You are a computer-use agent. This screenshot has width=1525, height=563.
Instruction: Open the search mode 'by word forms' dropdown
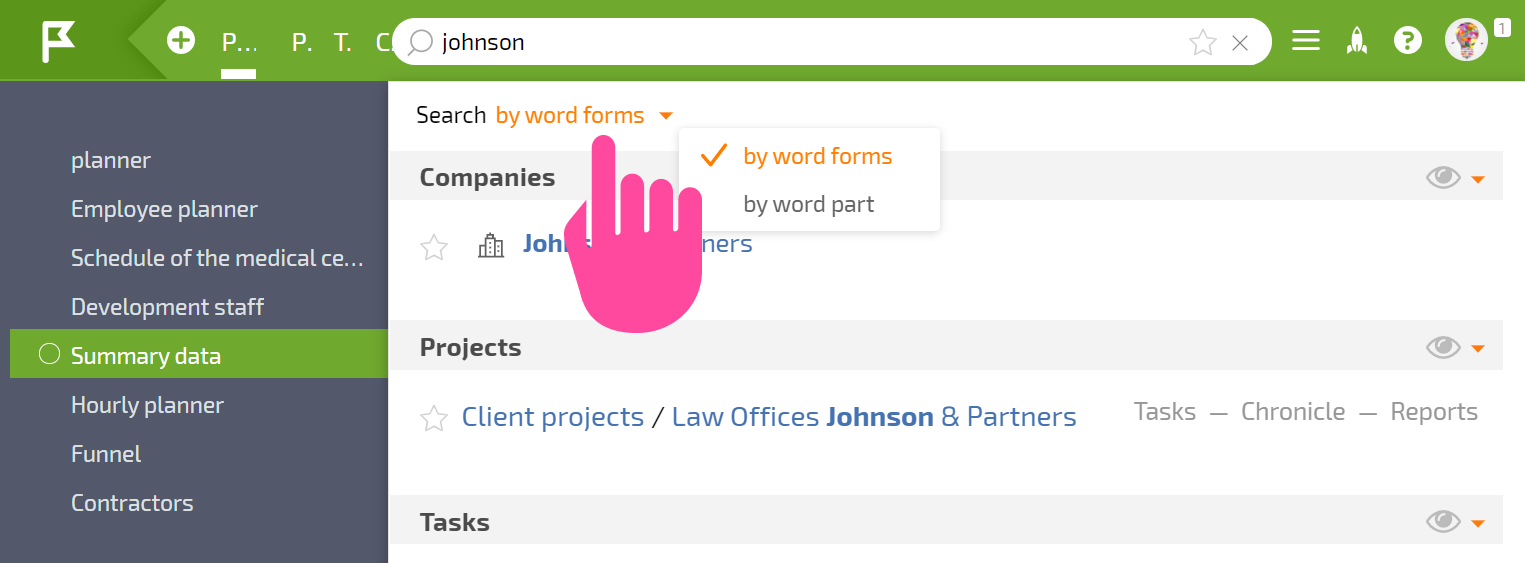coord(584,115)
